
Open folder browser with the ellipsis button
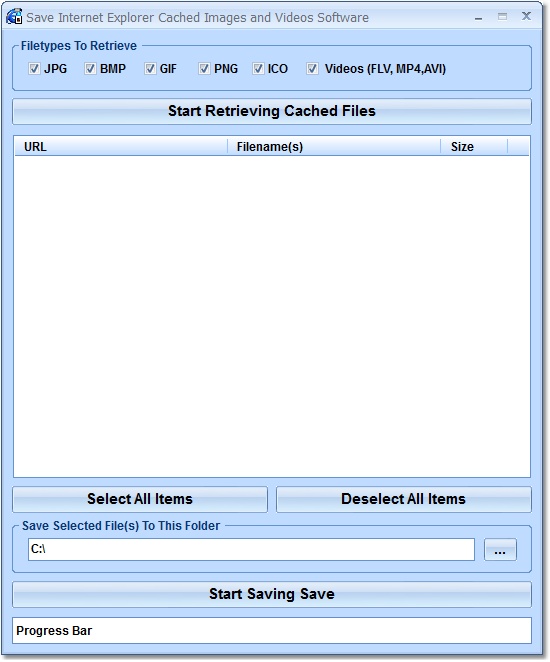500,550
